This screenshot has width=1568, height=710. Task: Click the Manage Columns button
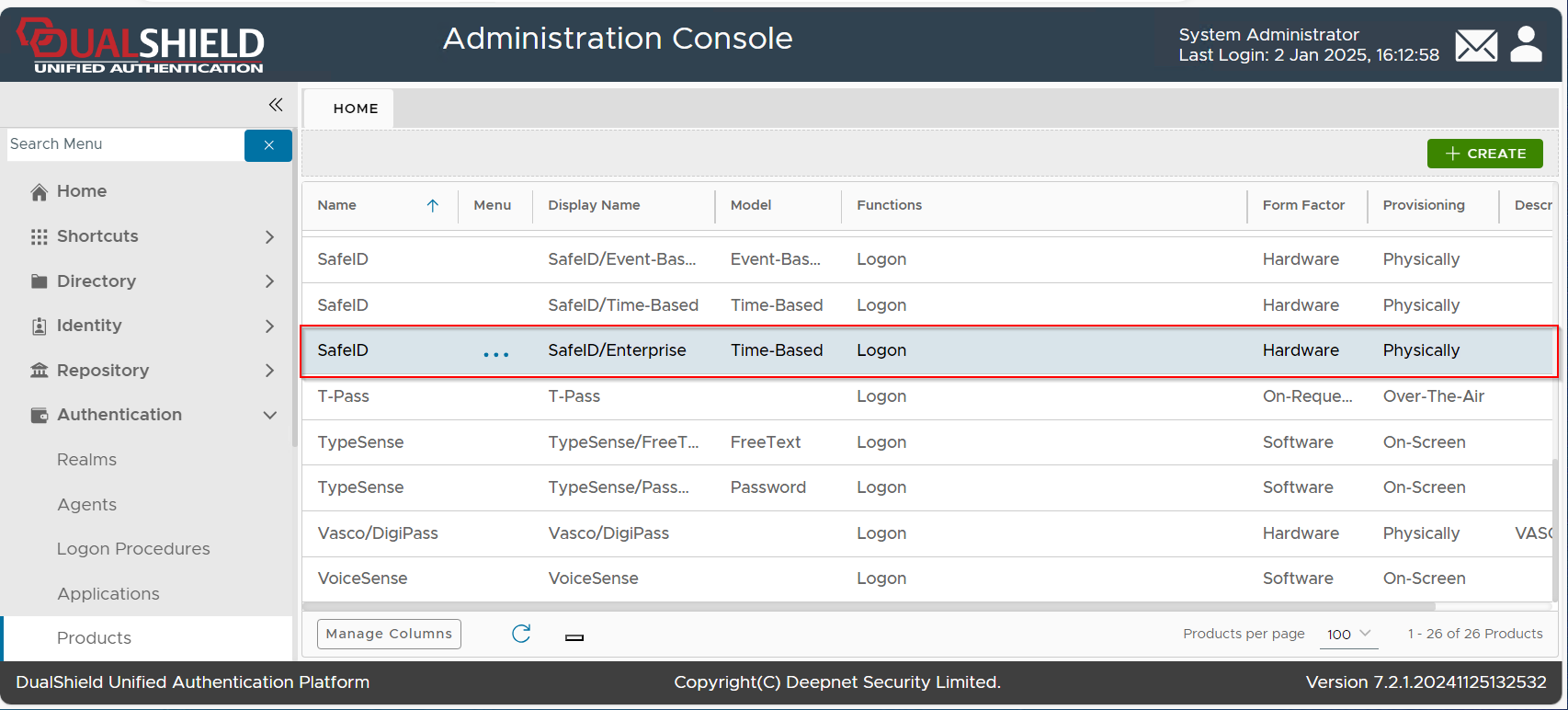pyautogui.click(x=389, y=634)
